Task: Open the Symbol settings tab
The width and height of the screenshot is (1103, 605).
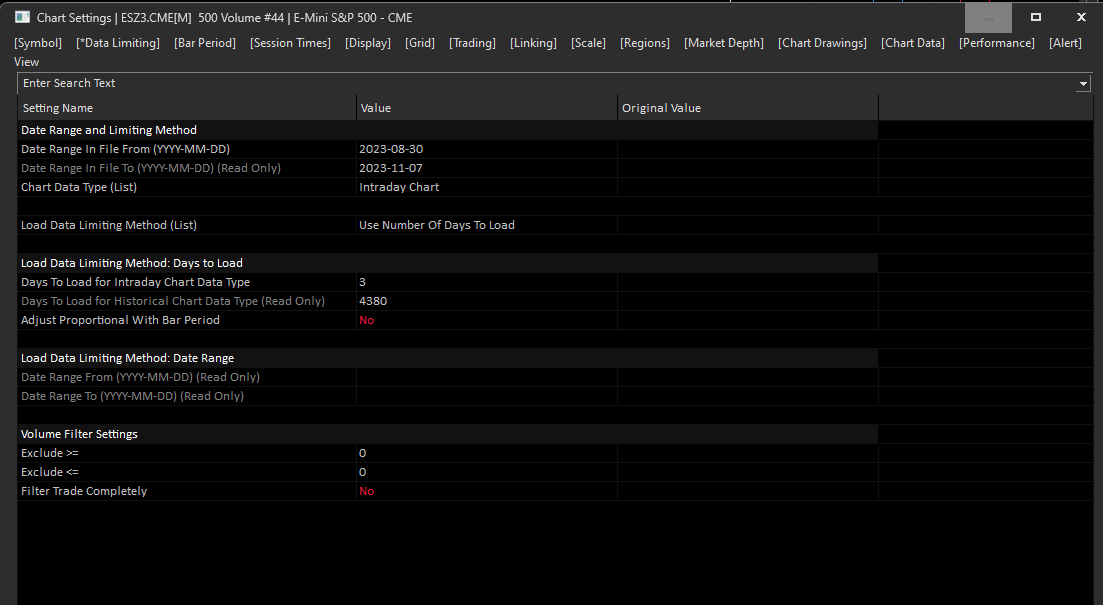Action: (38, 43)
